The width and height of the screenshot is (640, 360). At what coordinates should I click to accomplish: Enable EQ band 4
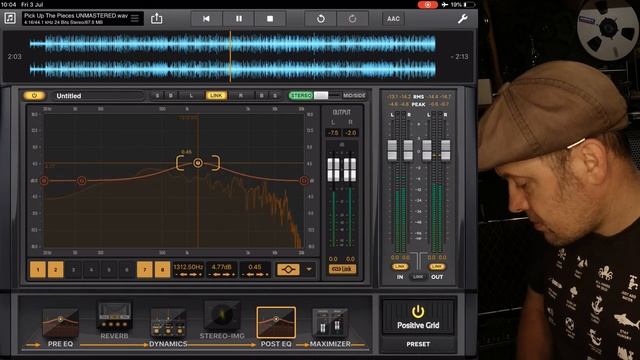(91, 269)
